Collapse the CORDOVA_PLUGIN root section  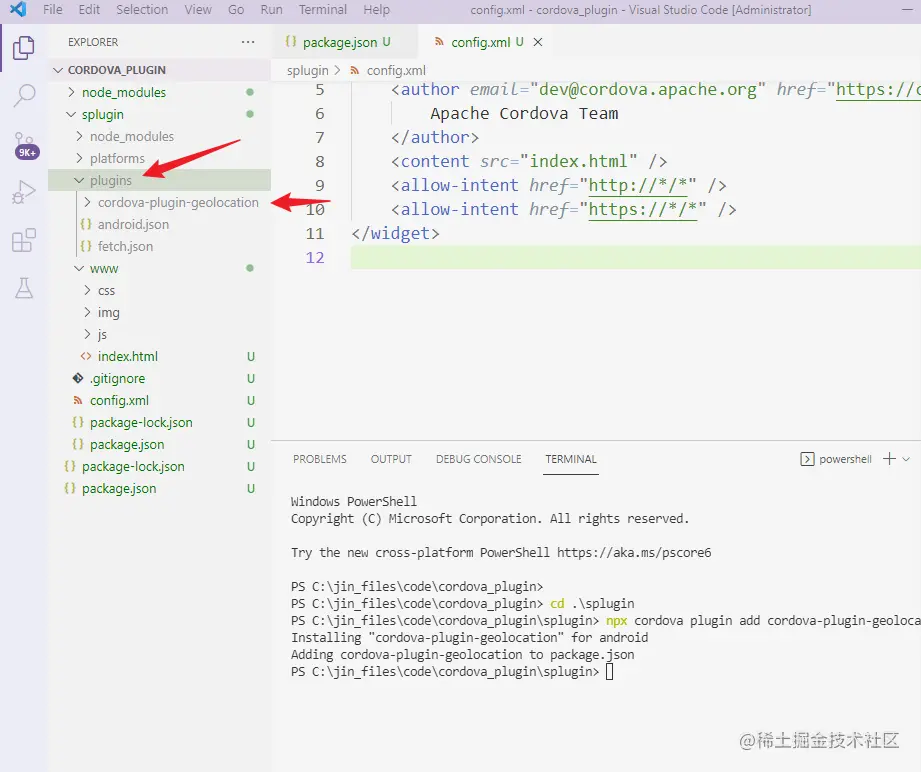point(160,70)
